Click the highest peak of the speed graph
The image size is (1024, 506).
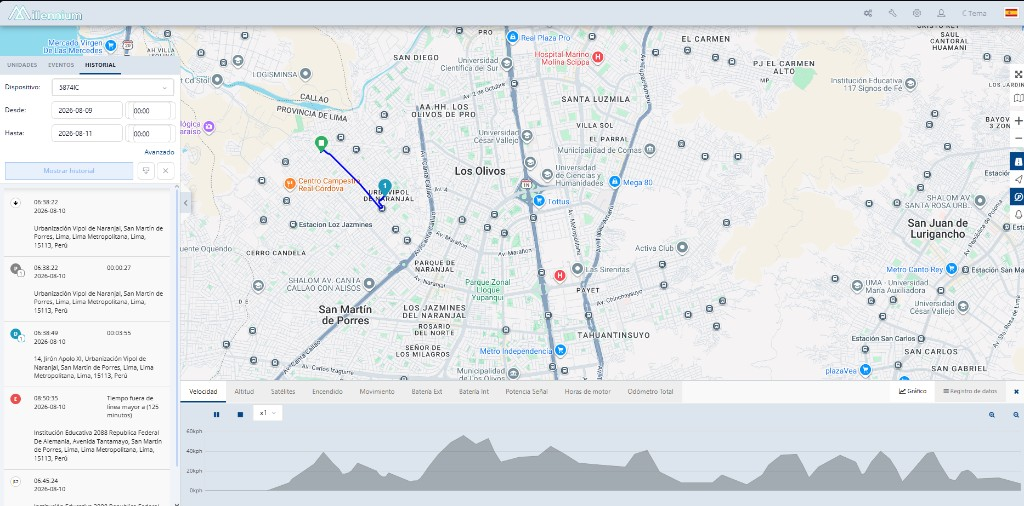(463, 436)
